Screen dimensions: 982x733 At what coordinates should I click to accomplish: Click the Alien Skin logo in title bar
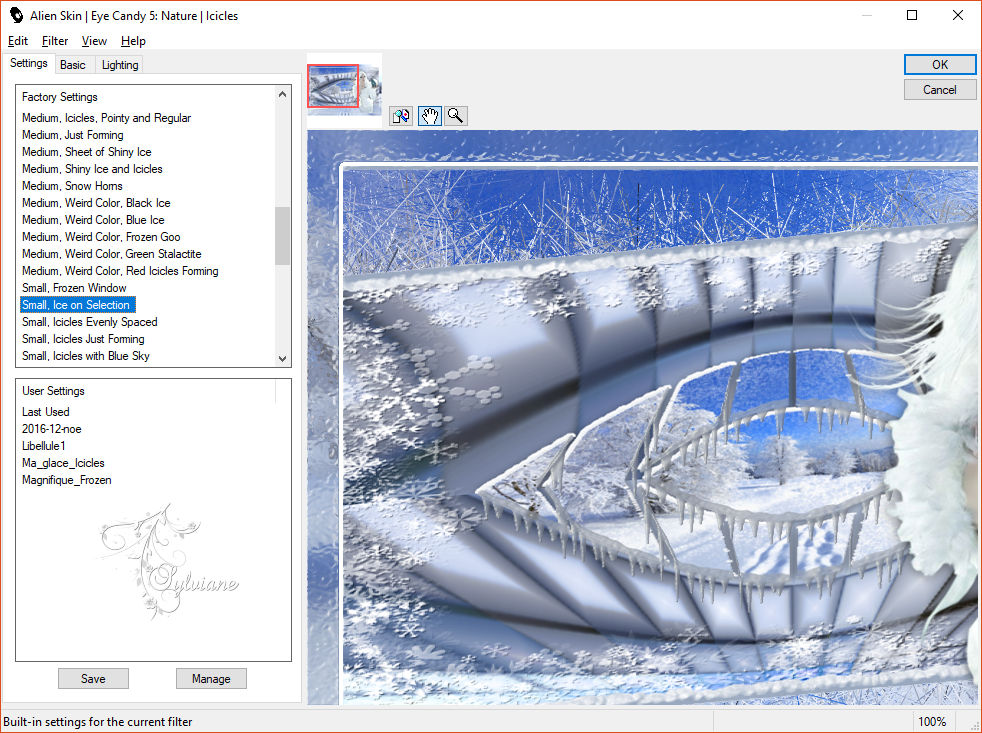16,15
